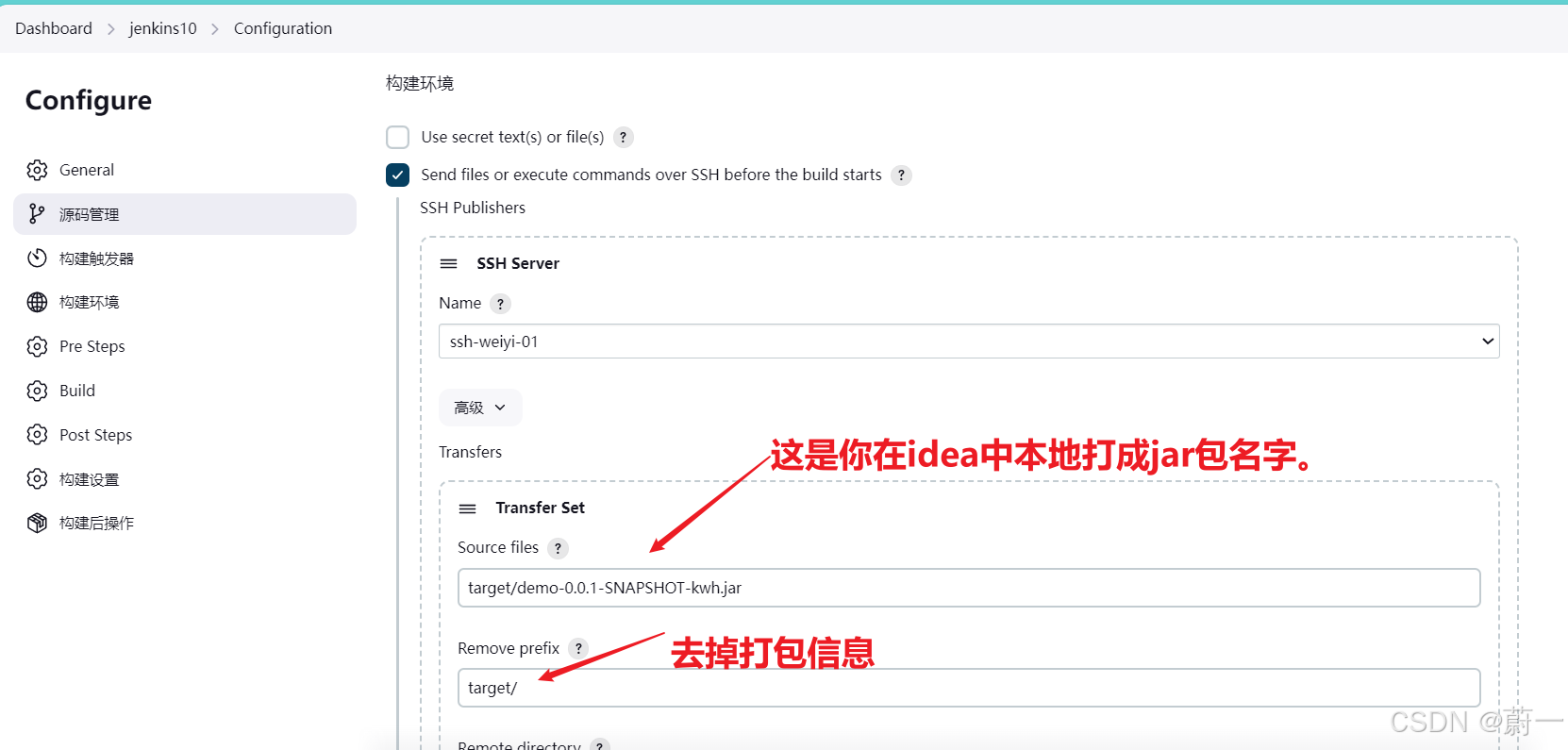Click into the Source files input field
This screenshot has width=1568, height=750.
tap(969, 588)
